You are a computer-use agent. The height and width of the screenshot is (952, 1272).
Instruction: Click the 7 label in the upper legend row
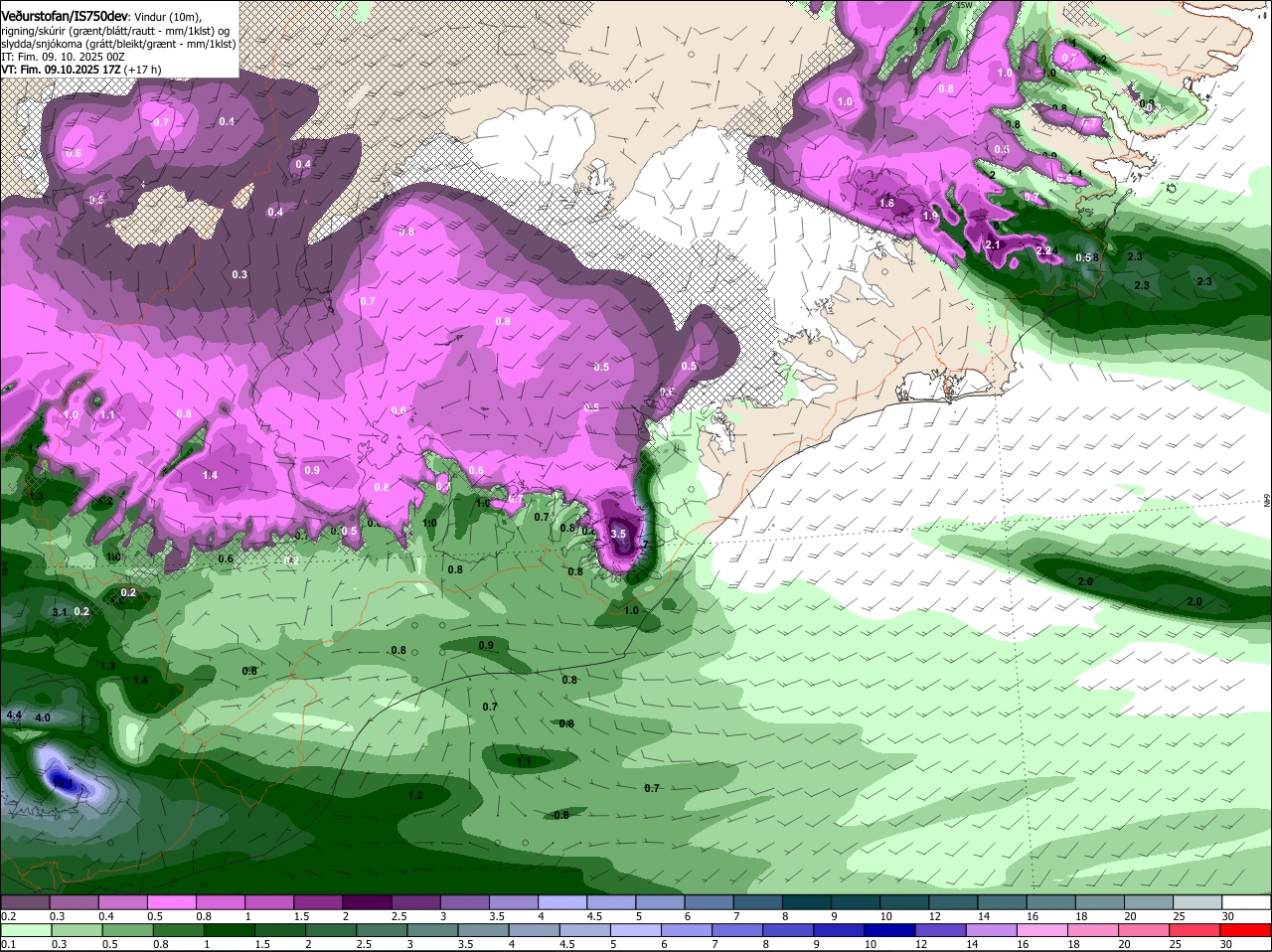(735, 915)
